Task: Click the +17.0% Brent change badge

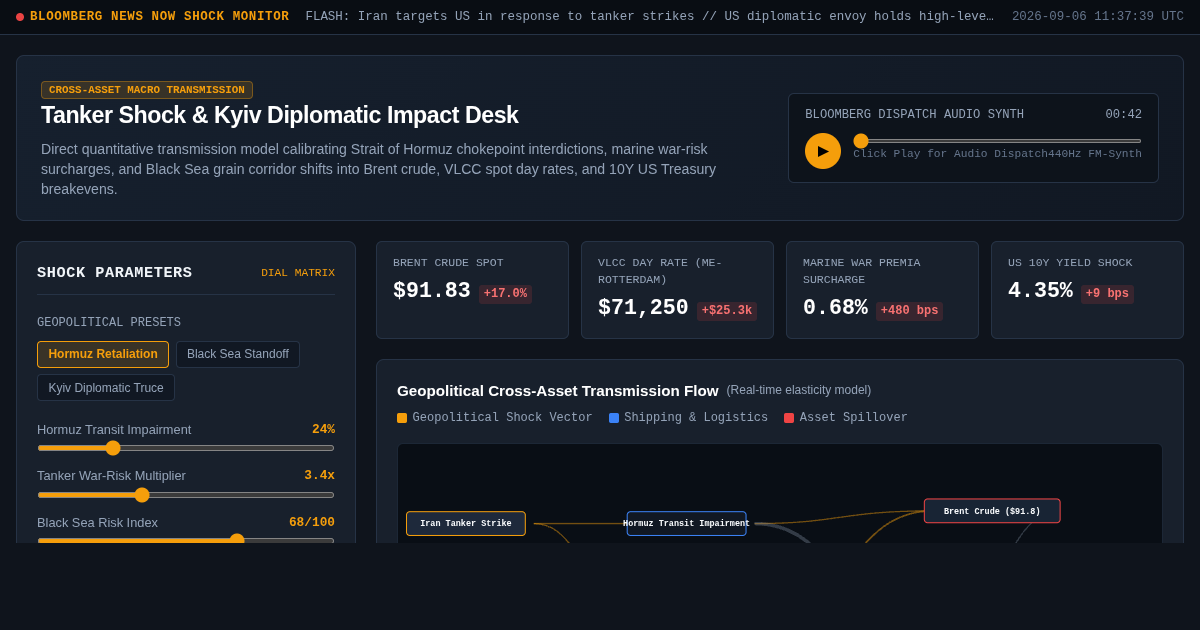Action: [505, 294]
